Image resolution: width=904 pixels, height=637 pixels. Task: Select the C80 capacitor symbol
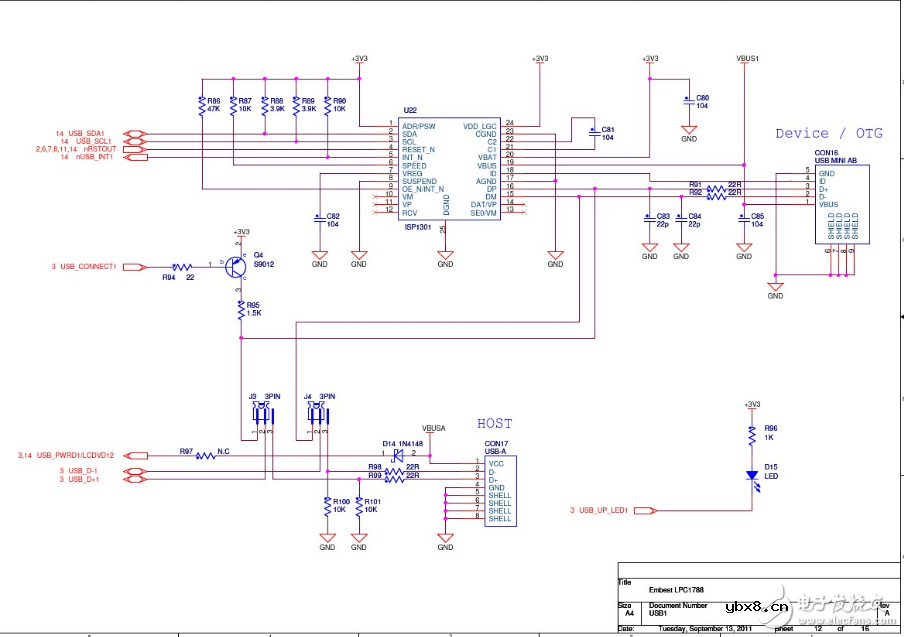click(689, 100)
